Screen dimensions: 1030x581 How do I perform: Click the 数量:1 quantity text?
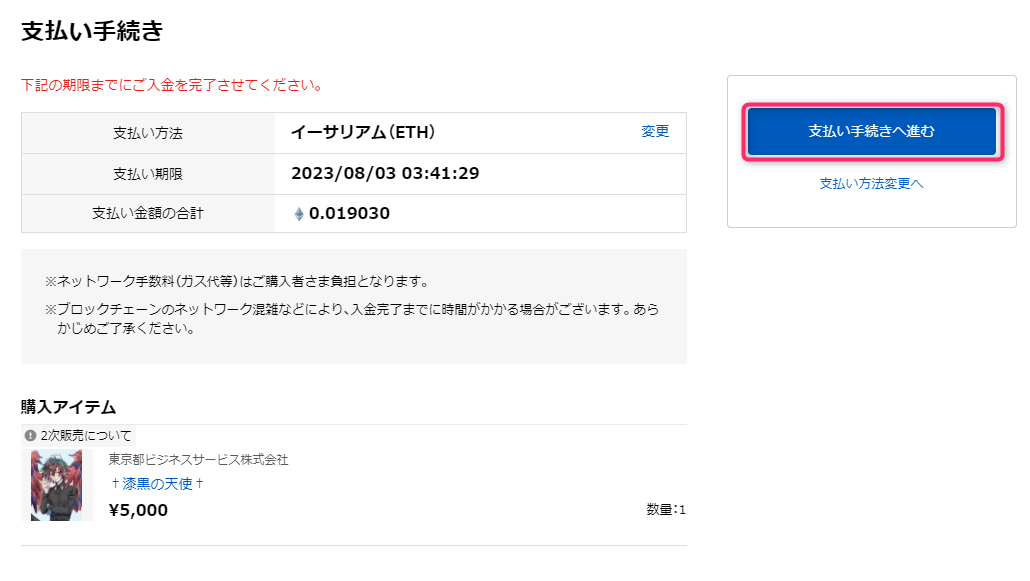pos(665,509)
